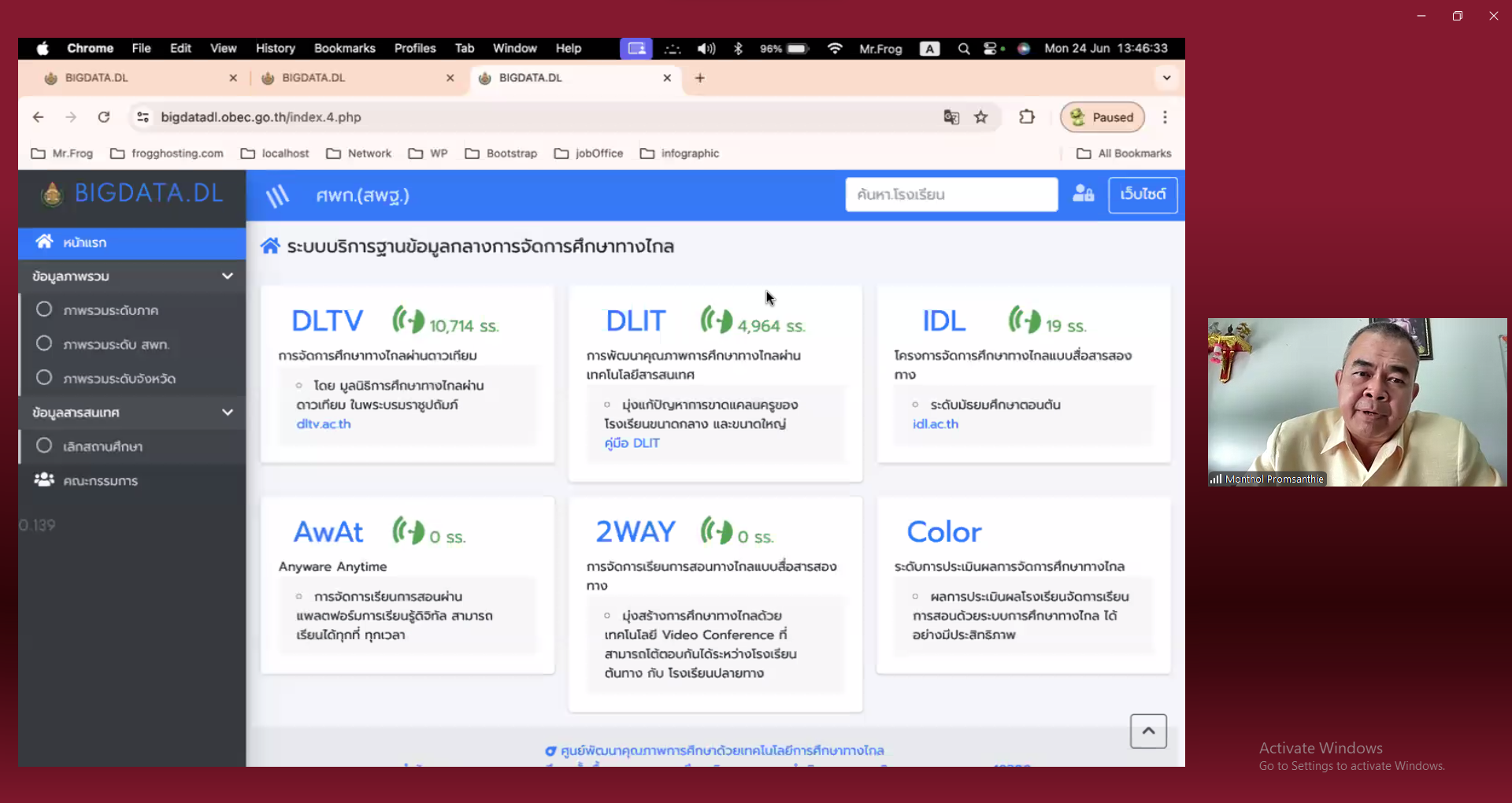Select ภาพรวมระดับภาค radio option in sidebar
This screenshot has width=1512, height=803.
point(44,309)
